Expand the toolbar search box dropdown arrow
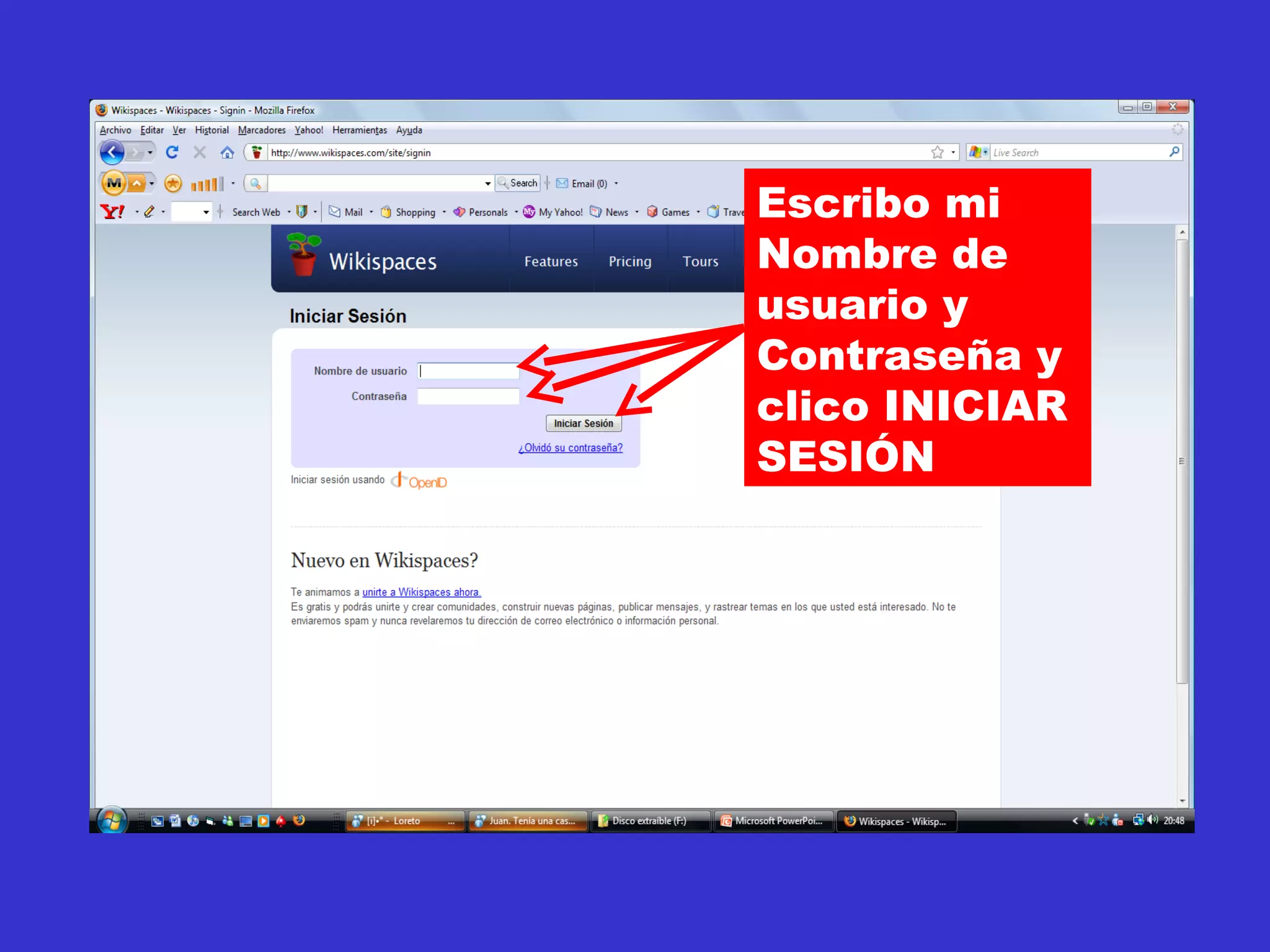This screenshot has height=952, width=1270. 488,183
